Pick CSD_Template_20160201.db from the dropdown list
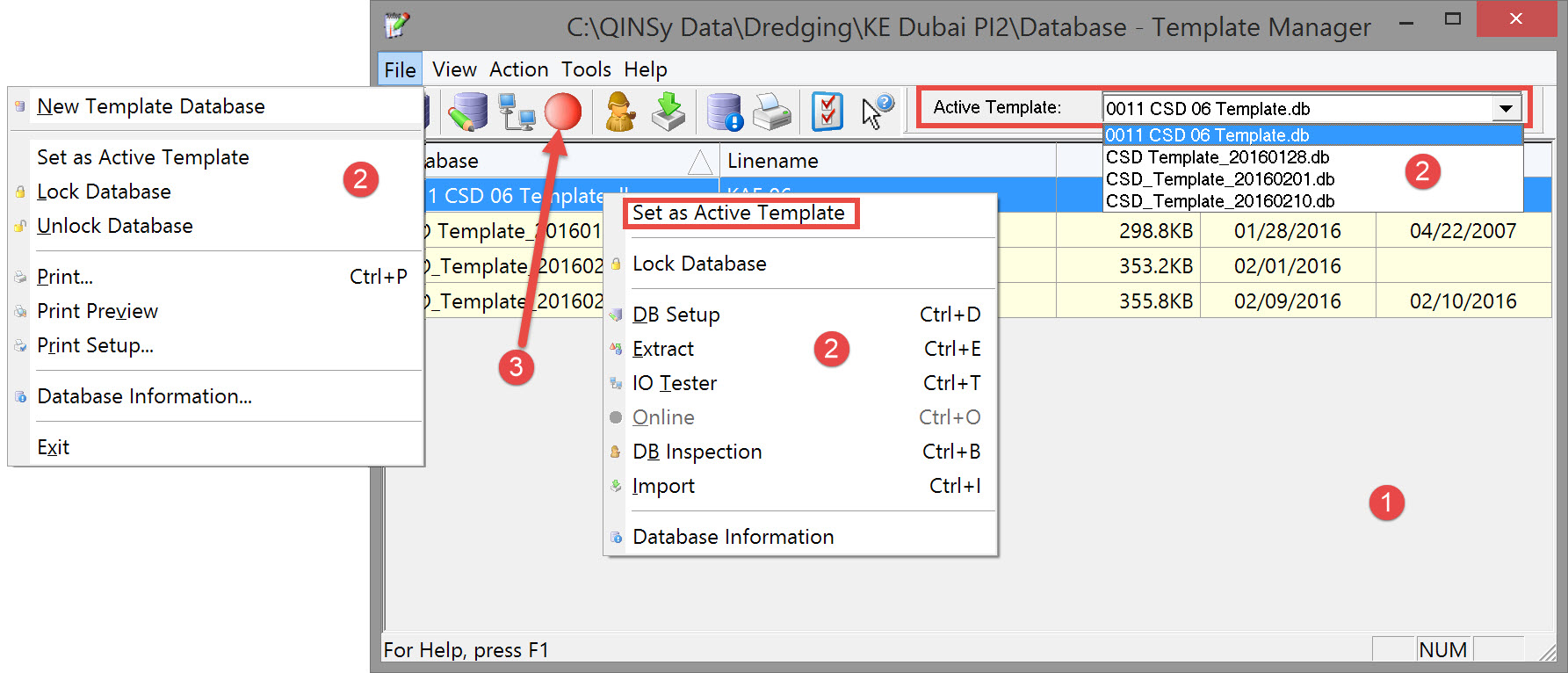This screenshot has height=673, width=1568. pos(1312,179)
